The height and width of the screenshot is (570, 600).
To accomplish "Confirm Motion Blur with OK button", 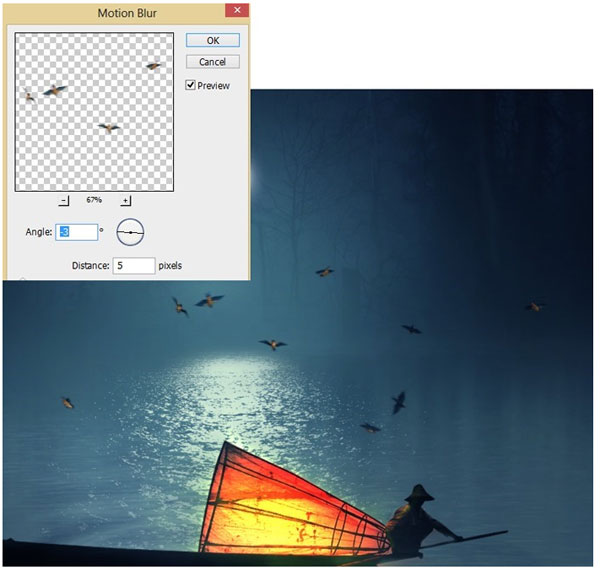I will click(213, 40).
